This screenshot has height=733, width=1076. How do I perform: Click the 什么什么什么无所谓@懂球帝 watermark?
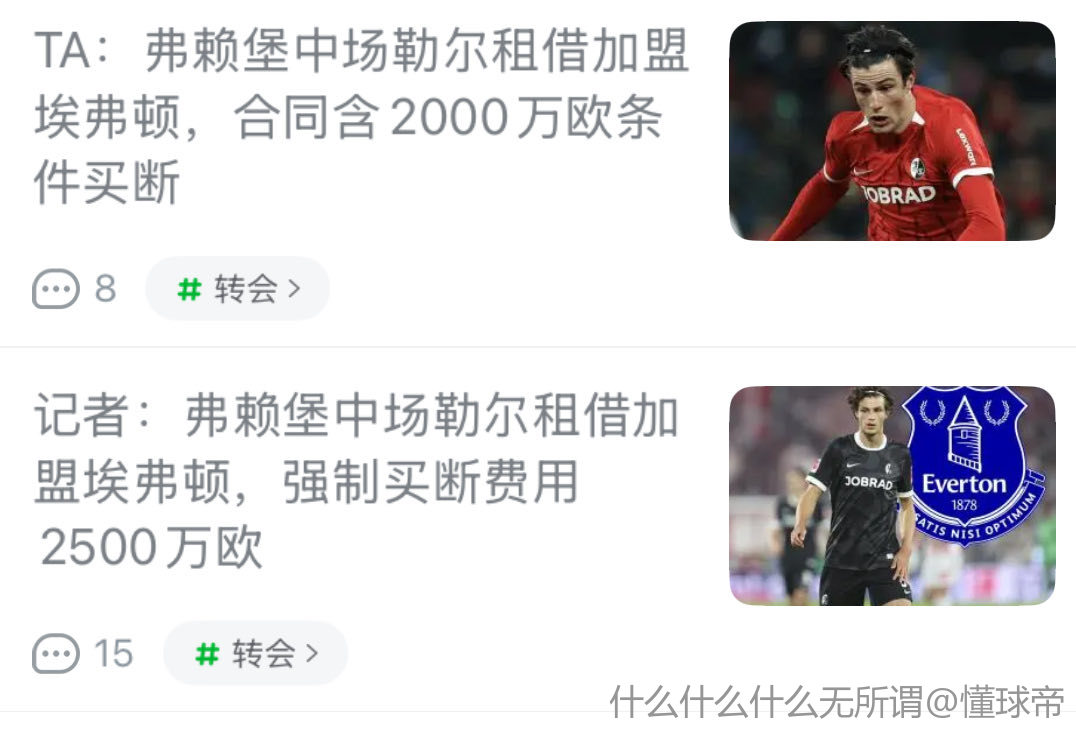(837, 702)
